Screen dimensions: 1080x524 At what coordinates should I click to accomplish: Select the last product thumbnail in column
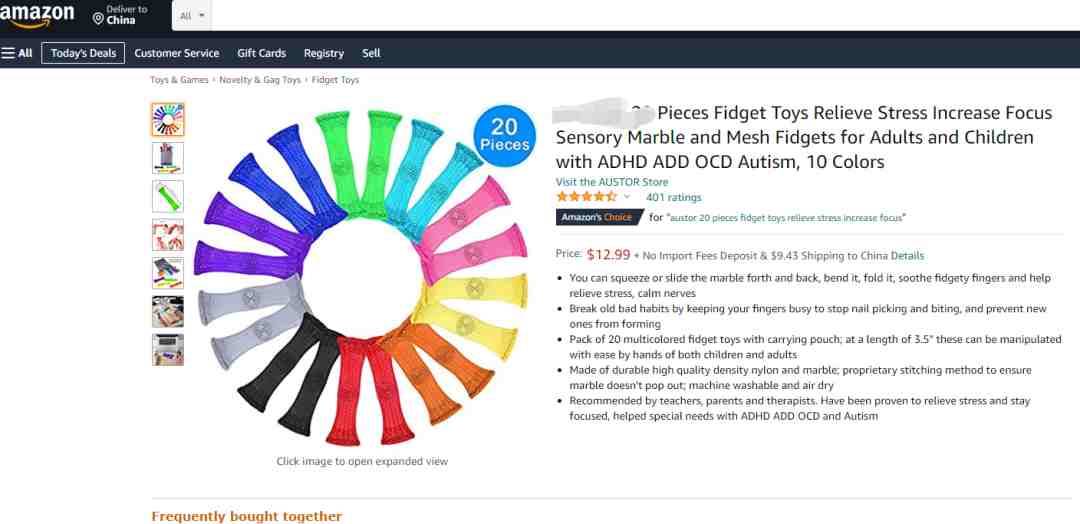(168, 349)
